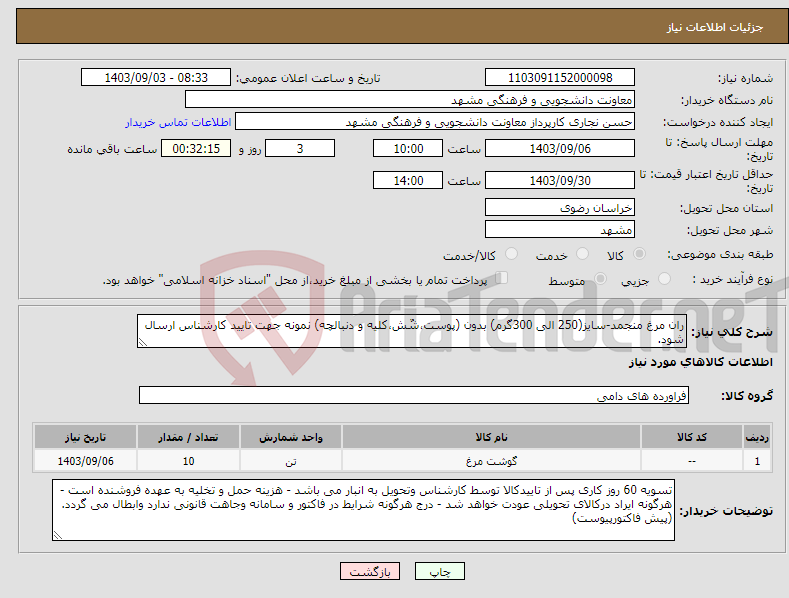Click the item code cell showing --
The width and height of the screenshot is (789, 598).
(x=692, y=461)
